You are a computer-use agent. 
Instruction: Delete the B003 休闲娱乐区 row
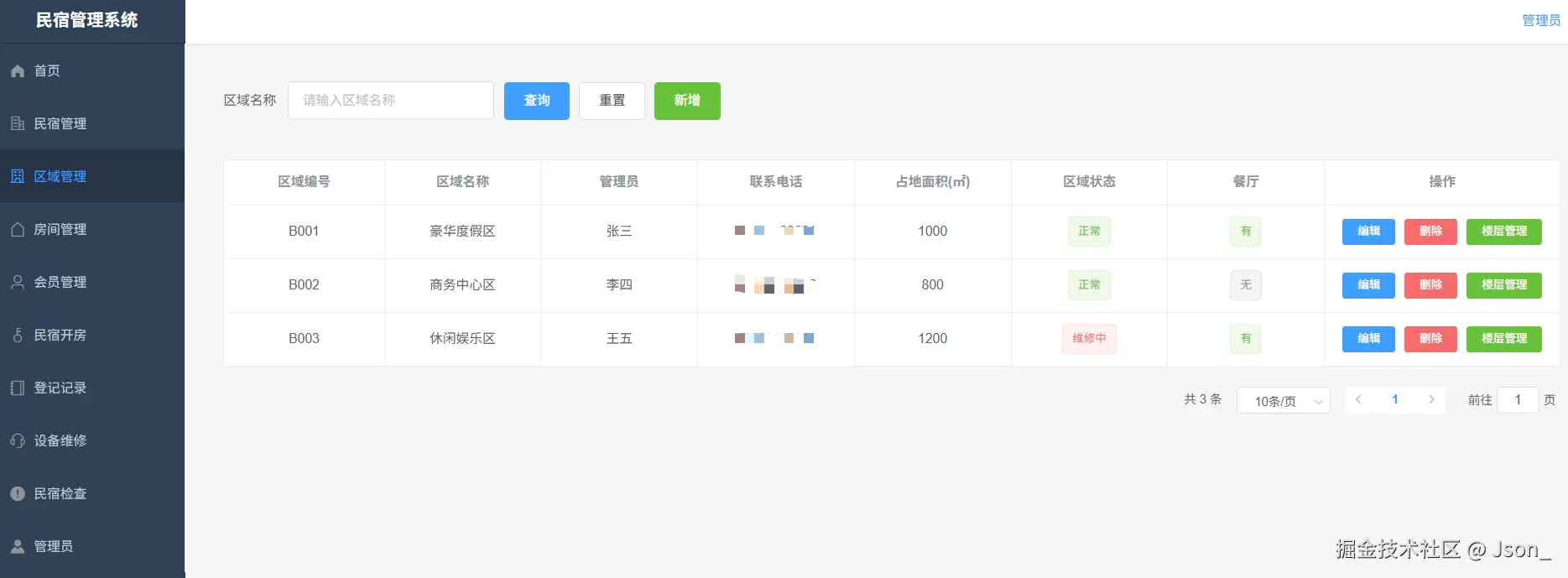click(x=1430, y=339)
